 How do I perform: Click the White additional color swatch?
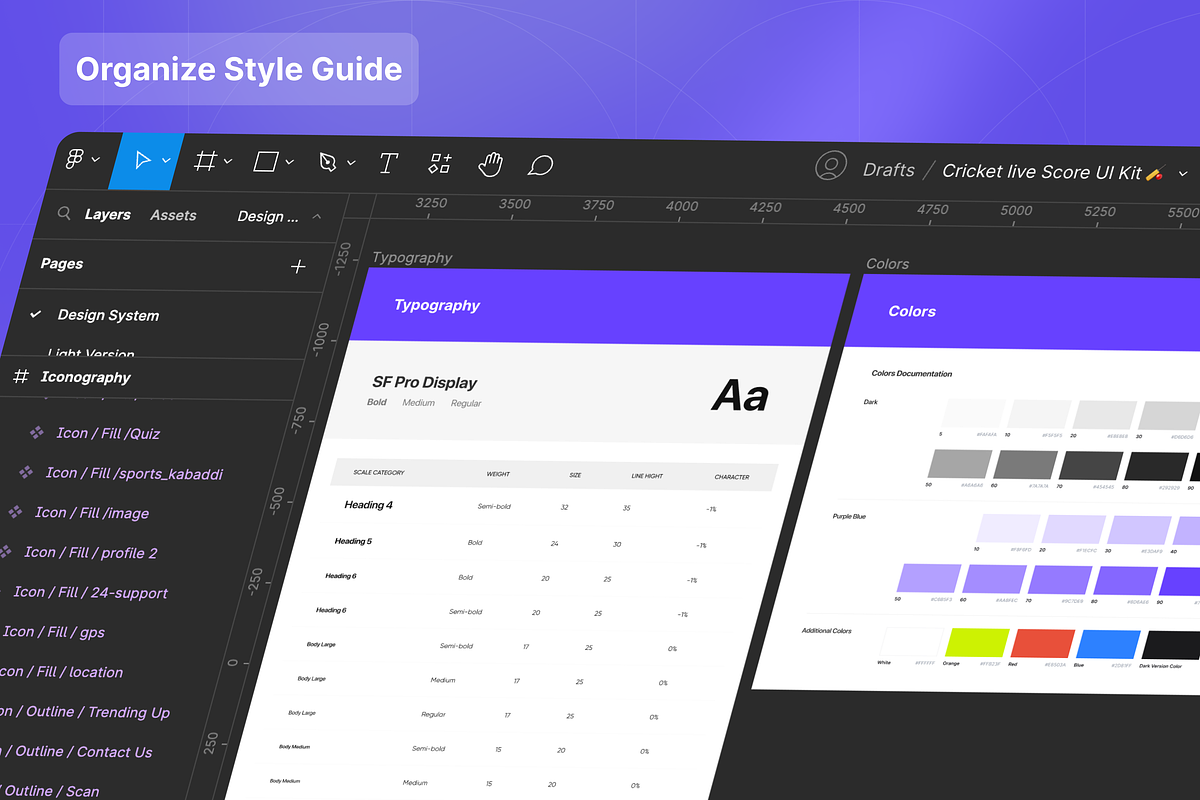[x=912, y=641]
